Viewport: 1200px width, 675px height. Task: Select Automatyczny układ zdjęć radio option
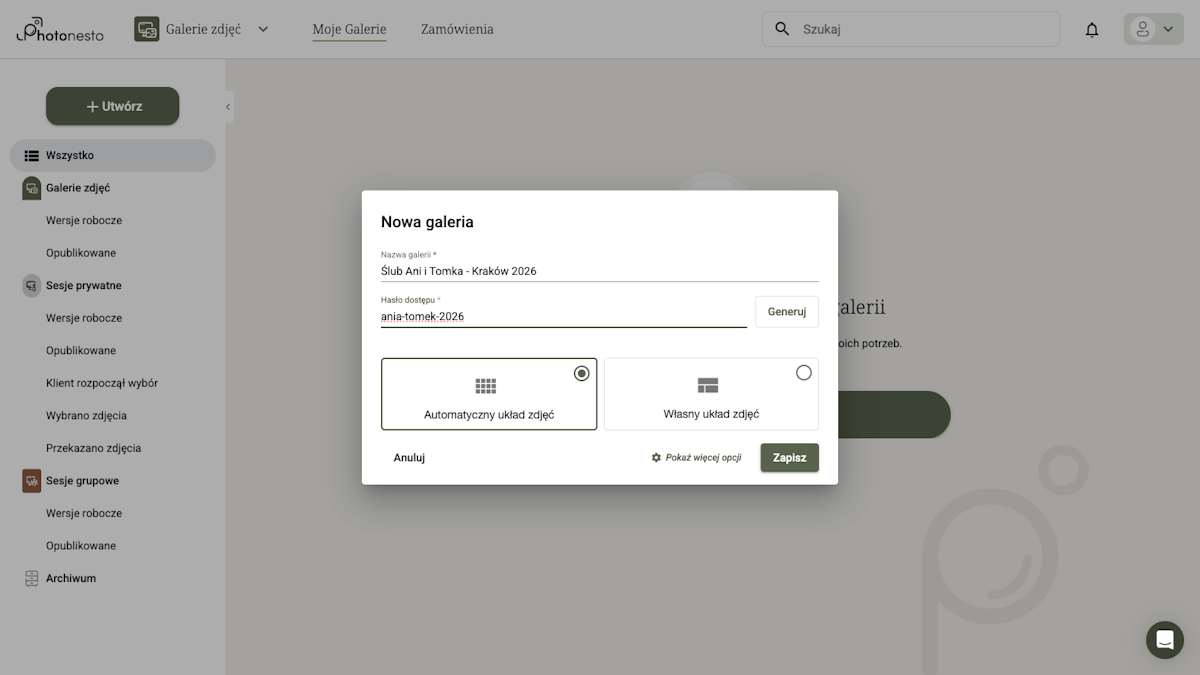(x=581, y=373)
